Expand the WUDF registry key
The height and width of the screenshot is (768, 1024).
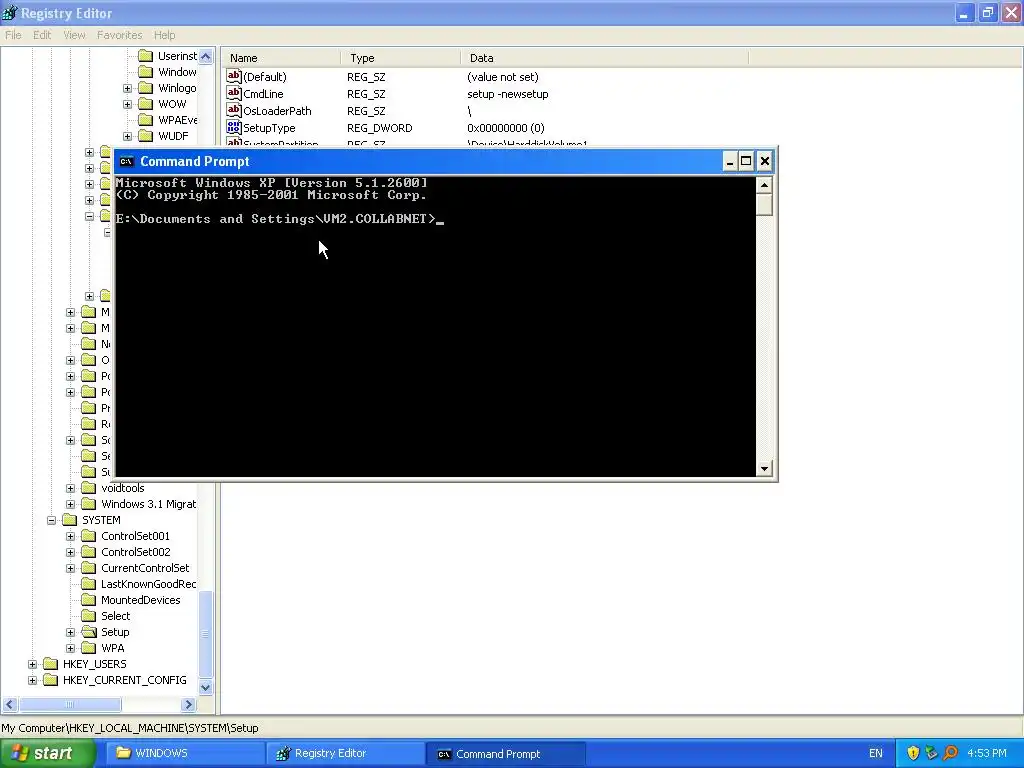(x=128, y=136)
